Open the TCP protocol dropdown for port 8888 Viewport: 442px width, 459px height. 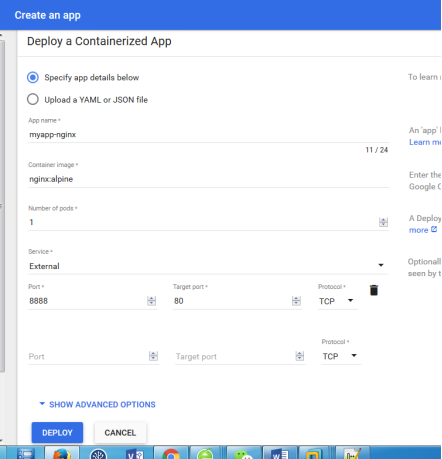337,301
